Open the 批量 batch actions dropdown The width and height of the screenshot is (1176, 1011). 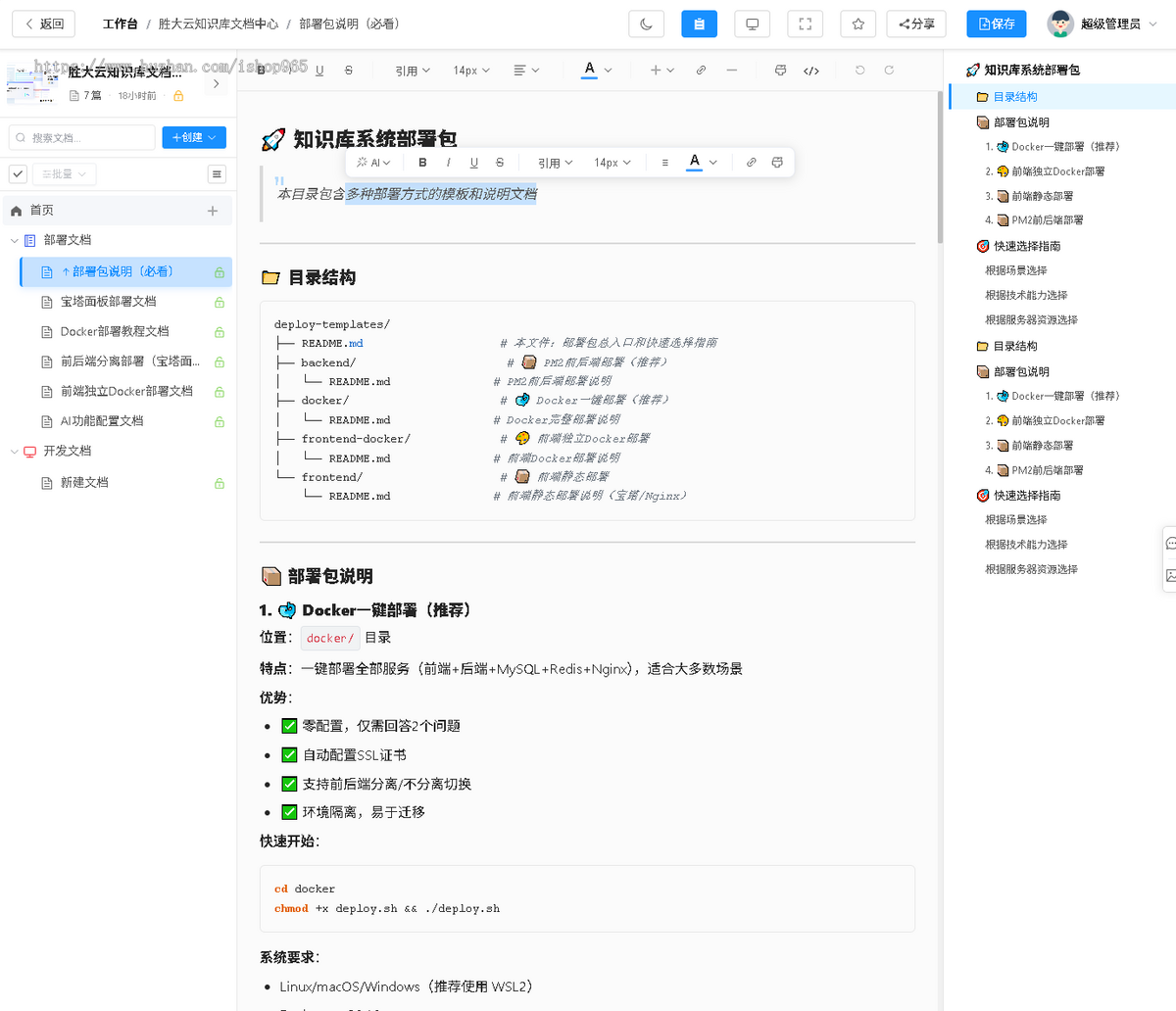pos(65,174)
